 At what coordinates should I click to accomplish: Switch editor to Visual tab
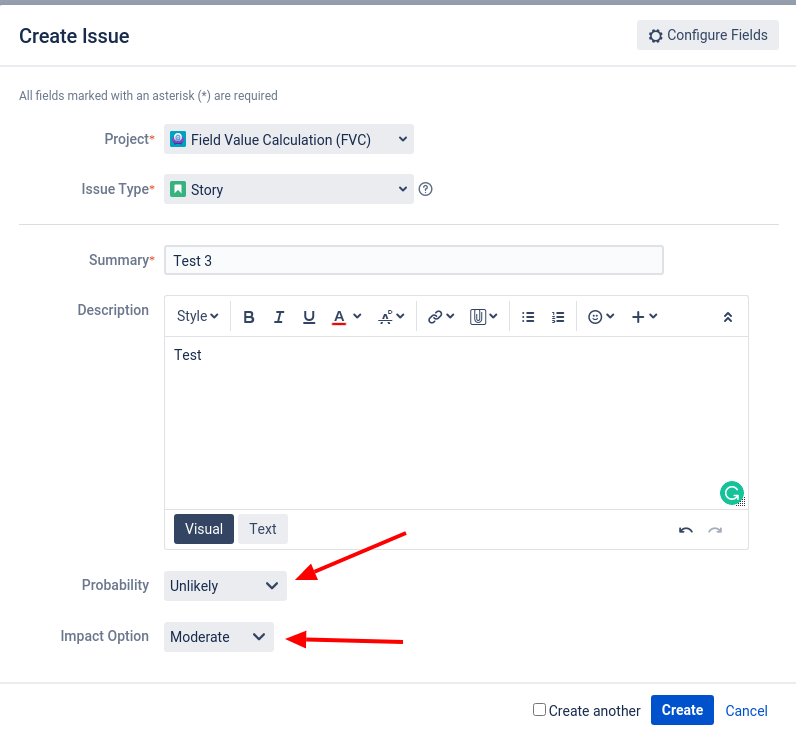(204, 529)
